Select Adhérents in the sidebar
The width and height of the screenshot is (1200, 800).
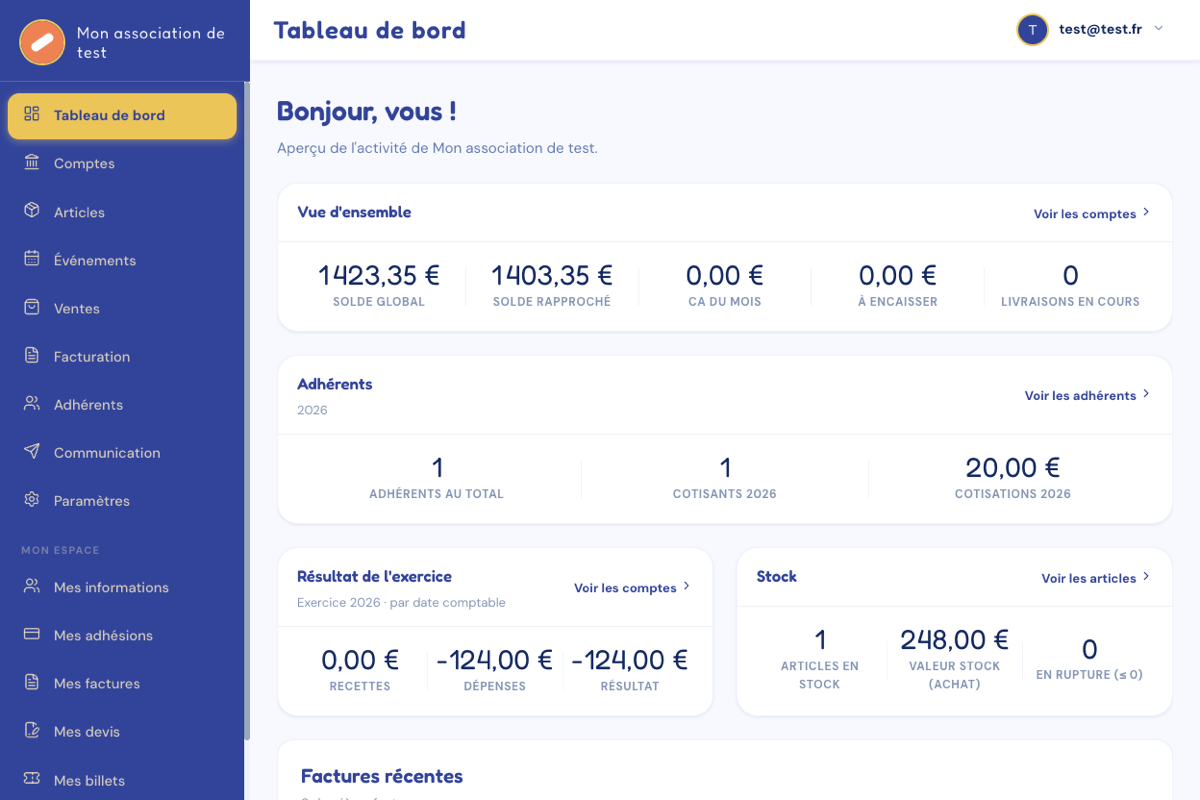[x=122, y=404]
